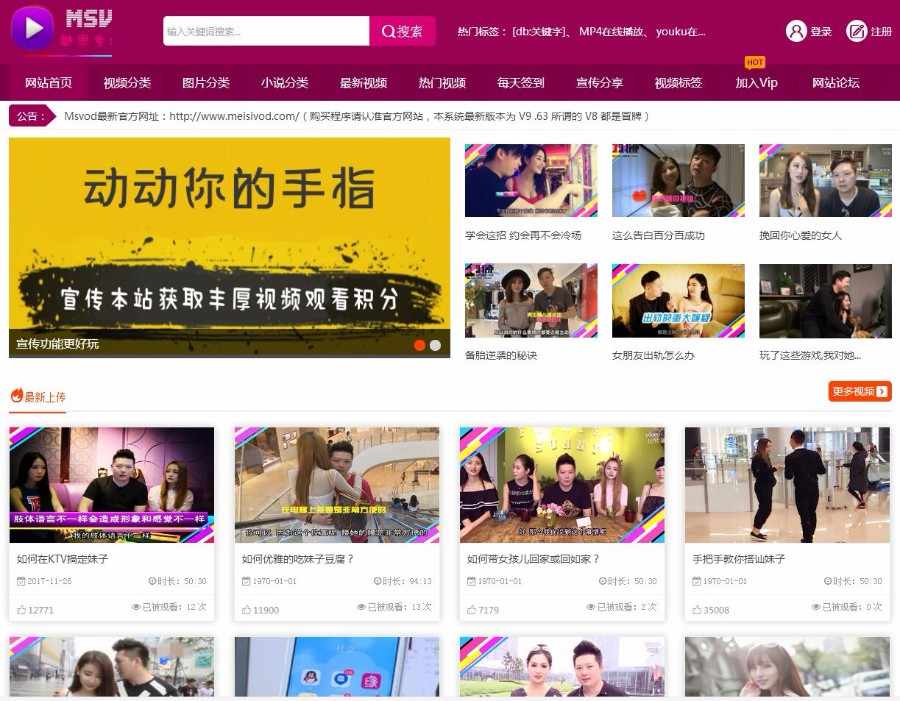The height and width of the screenshot is (701, 900).
Task: Open the 小说分类 menu item
Action: [284, 83]
